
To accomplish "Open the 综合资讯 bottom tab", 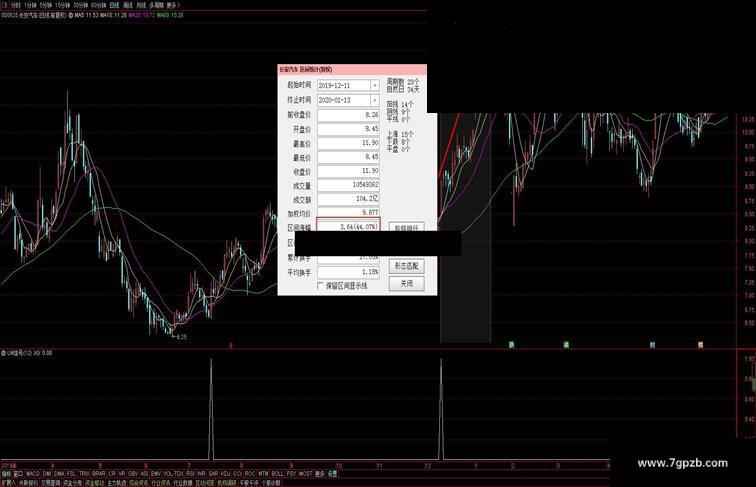I will point(139,482).
